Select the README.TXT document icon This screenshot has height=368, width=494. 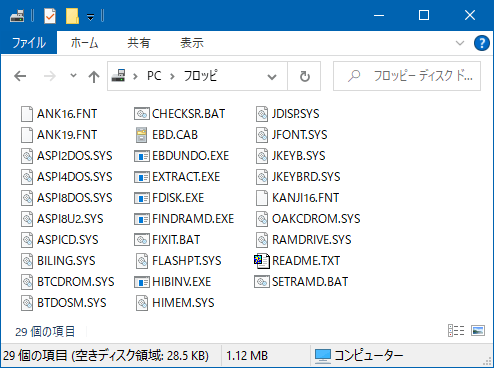pos(262,261)
